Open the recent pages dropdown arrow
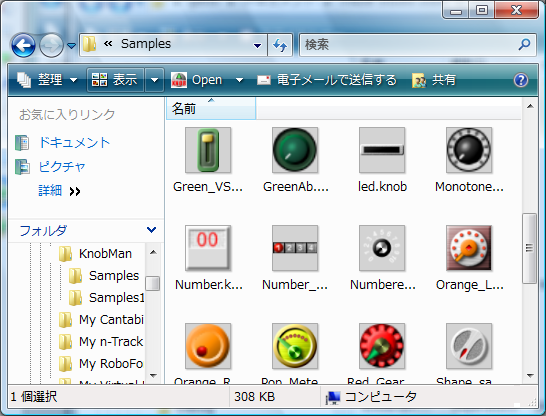 tap(71, 46)
